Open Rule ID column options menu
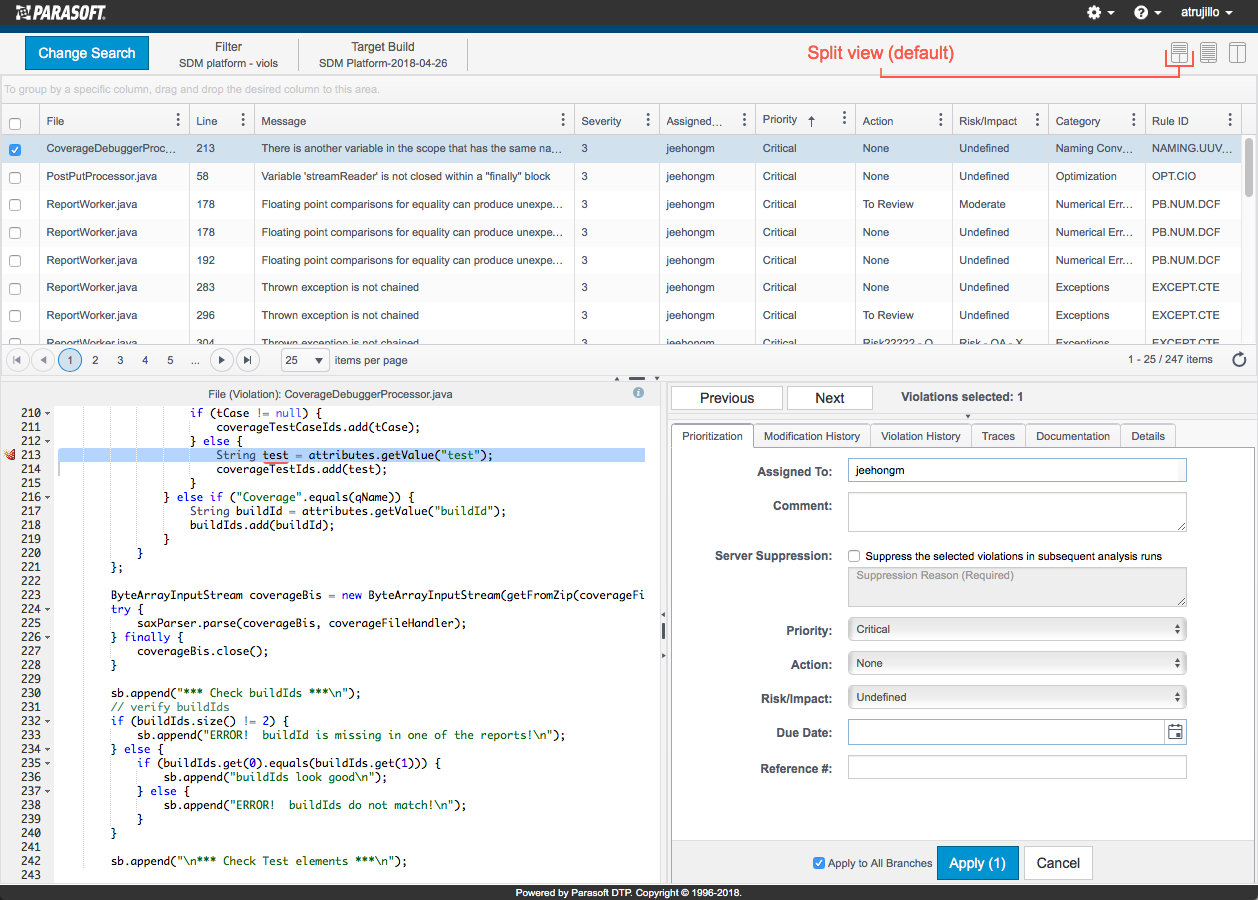The height and width of the screenshot is (900, 1258). 1229,120
